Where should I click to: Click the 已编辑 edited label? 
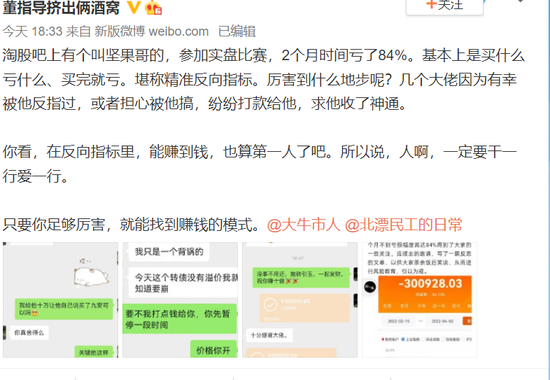237,32
